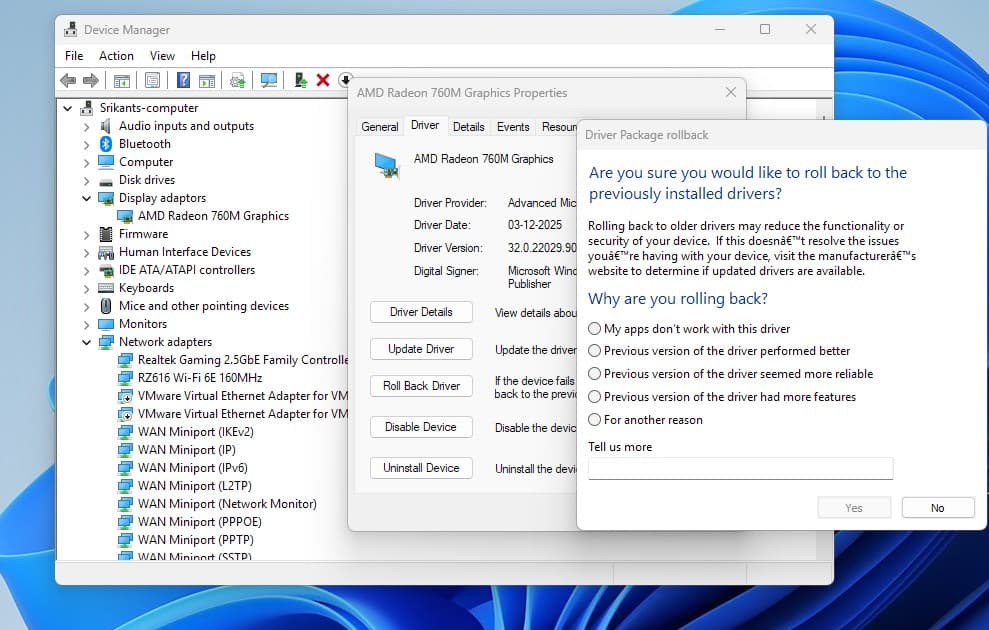The image size is (989, 630).
Task: Collapse the Display adaptors node
Action: [x=86, y=198]
